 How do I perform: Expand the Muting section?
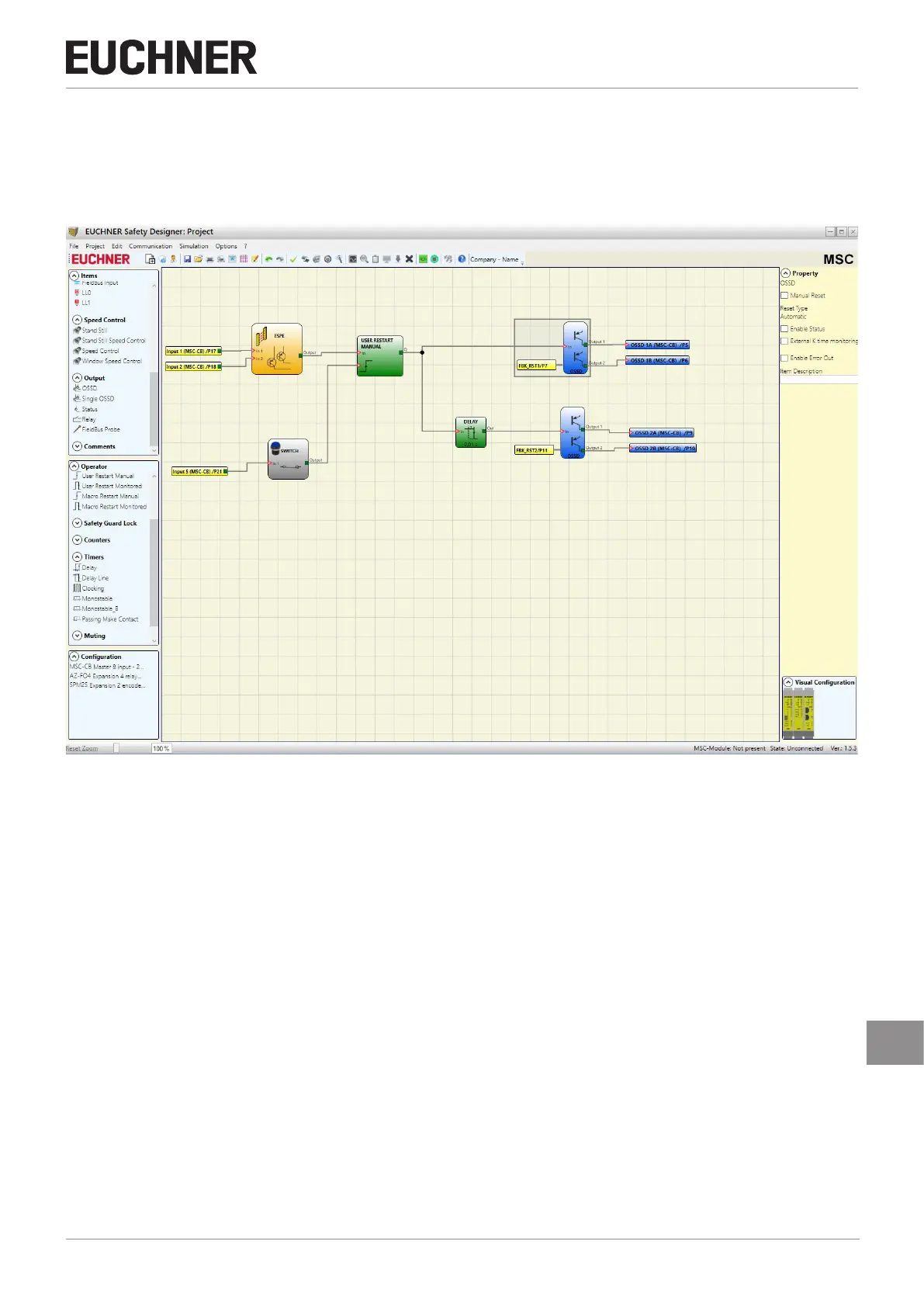tap(77, 636)
